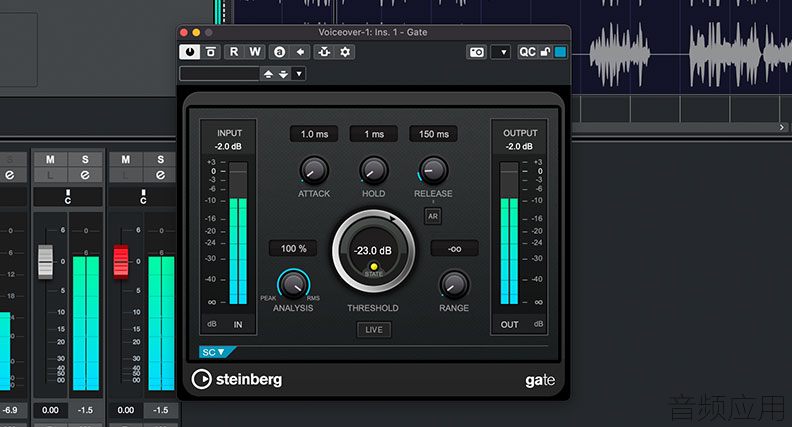Click the Input -2.0 dB level readout
The image size is (792, 427).
click(228, 147)
